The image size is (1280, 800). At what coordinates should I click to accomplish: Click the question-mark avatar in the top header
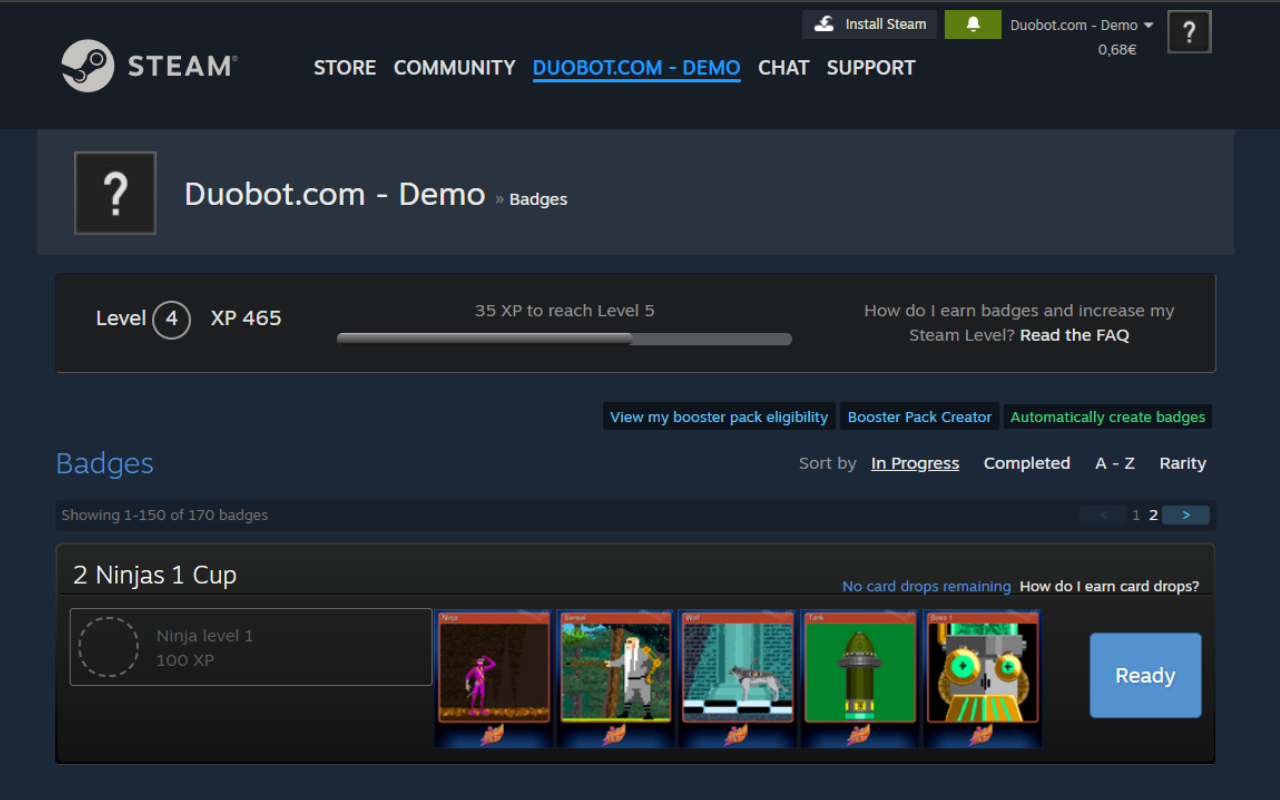point(1189,32)
